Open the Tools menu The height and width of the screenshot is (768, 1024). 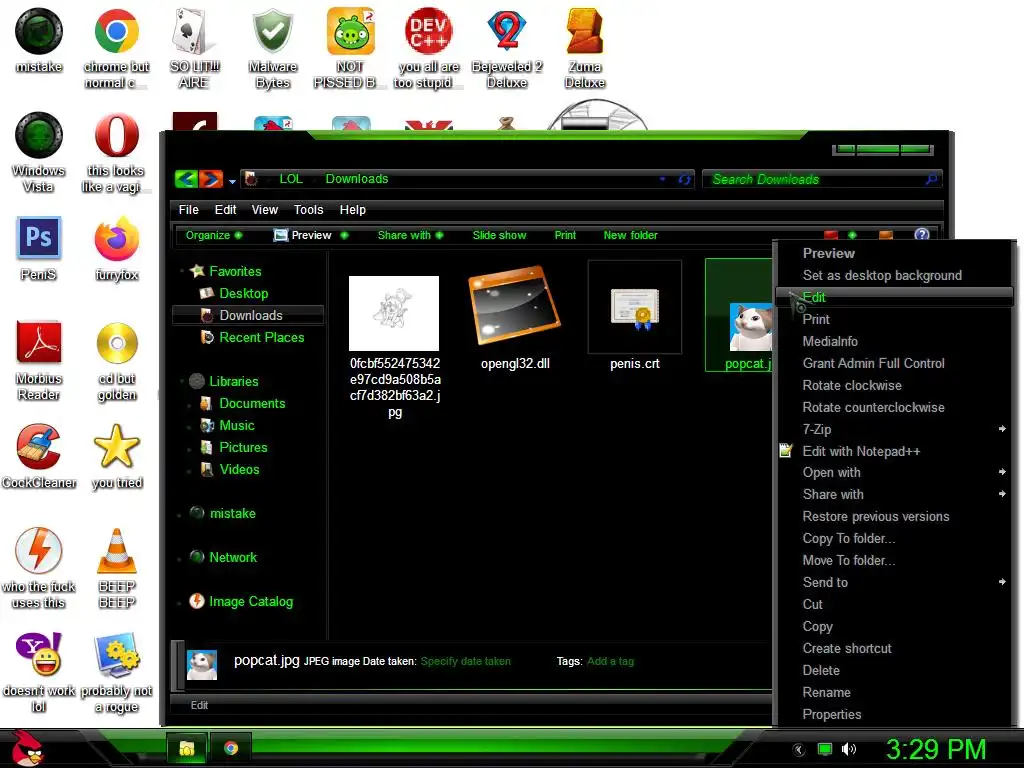coord(308,210)
